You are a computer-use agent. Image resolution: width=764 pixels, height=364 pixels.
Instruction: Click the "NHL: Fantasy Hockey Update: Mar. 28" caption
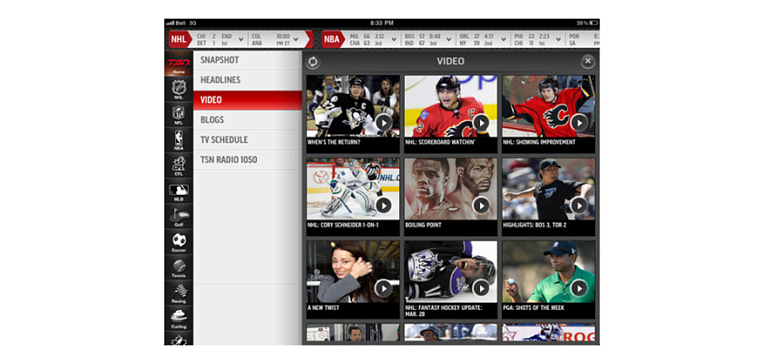tap(443, 311)
